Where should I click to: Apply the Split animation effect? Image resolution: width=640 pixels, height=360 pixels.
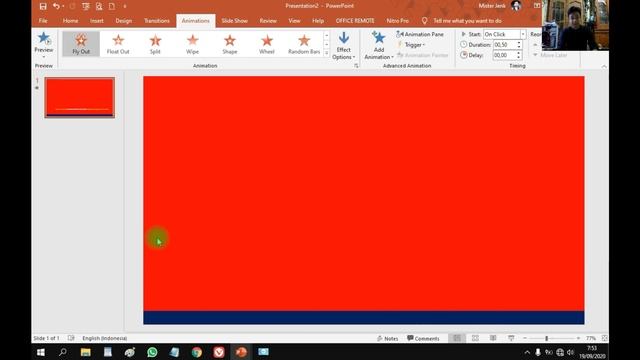pos(155,44)
